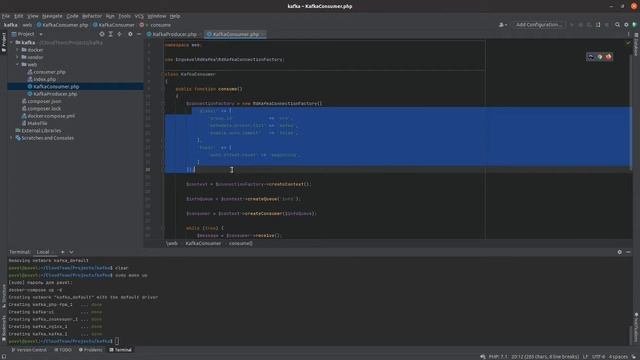Viewport: 640px width, 360px height.
Task: Open the VCS menu
Action: click(x=139, y=16)
